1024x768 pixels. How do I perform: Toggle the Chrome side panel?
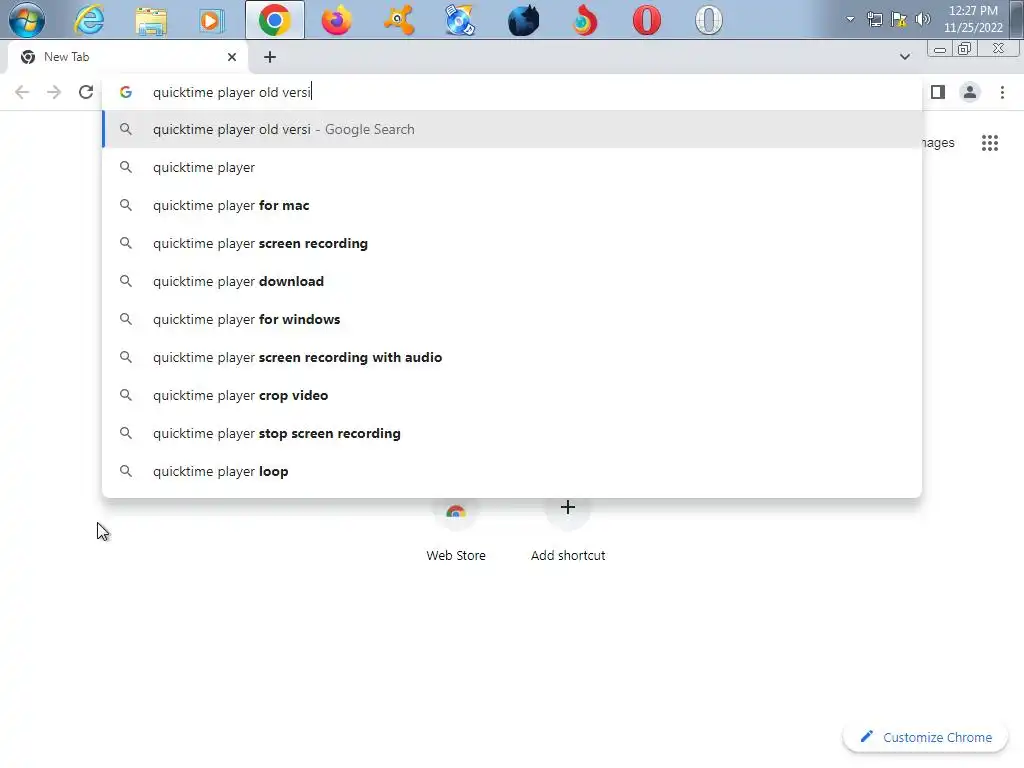938,92
